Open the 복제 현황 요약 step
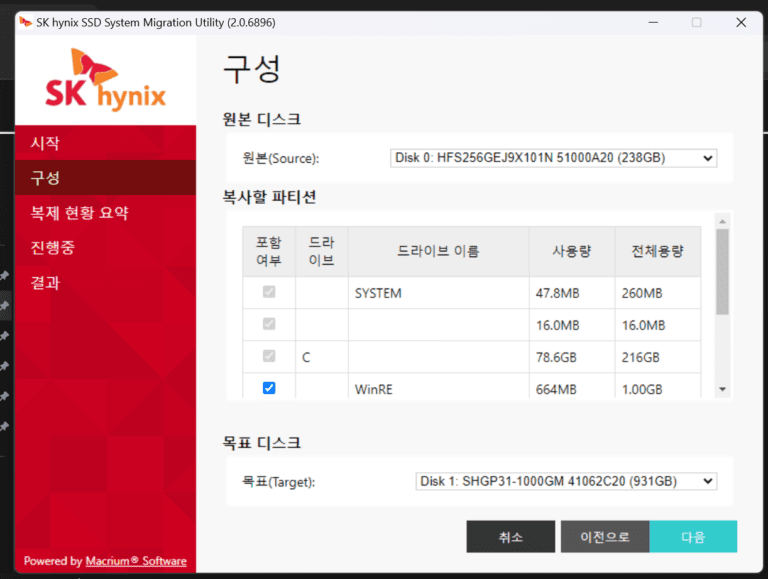The height and width of the screenshot is (579, 768). point(105,213)
